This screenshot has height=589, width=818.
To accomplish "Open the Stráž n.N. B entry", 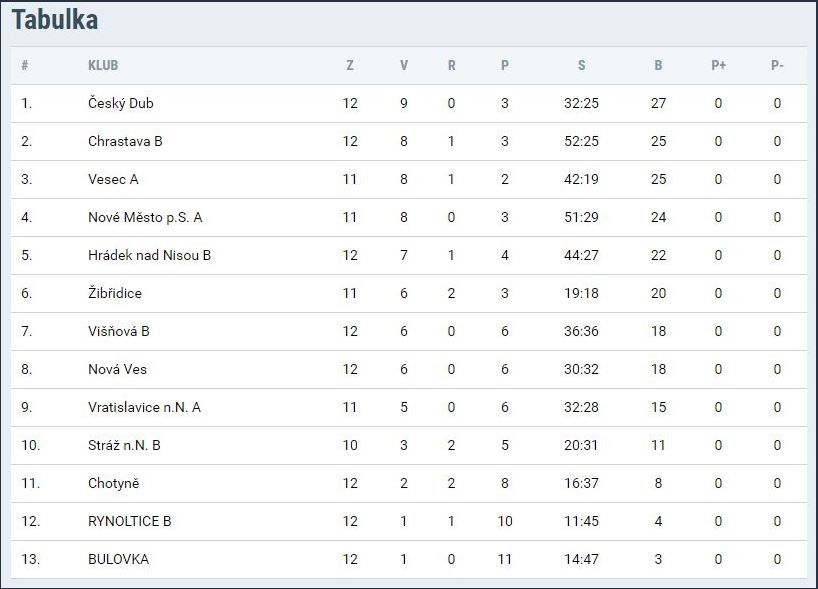I will 124,446.
